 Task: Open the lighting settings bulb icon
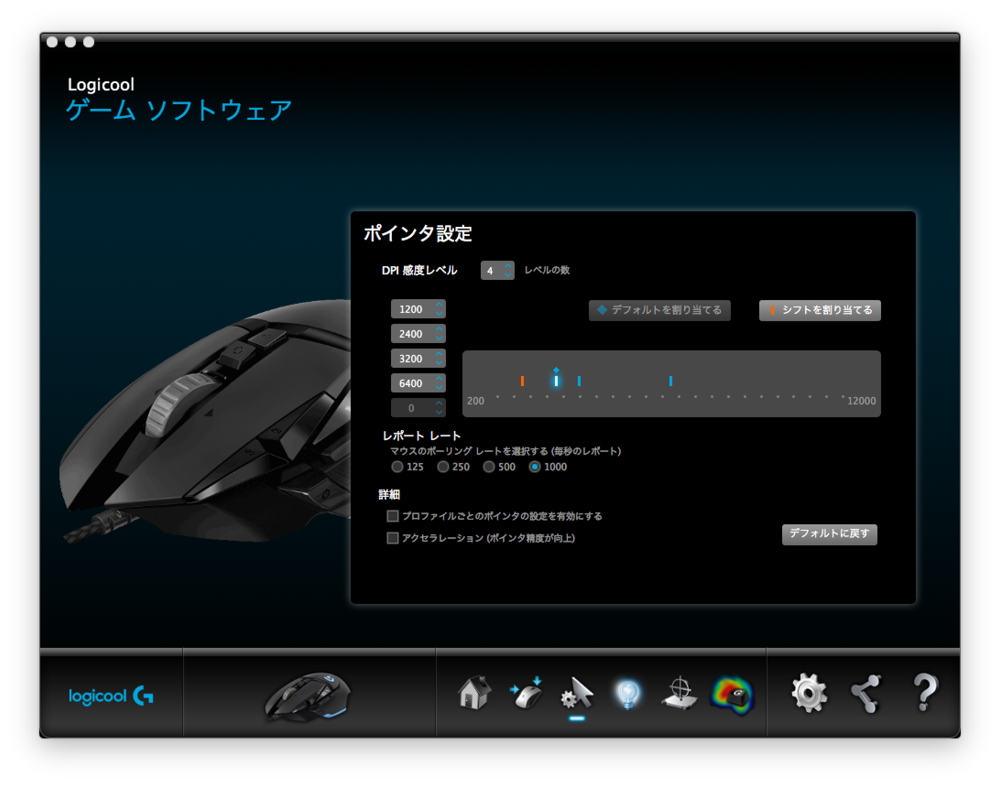coord(628,694)
